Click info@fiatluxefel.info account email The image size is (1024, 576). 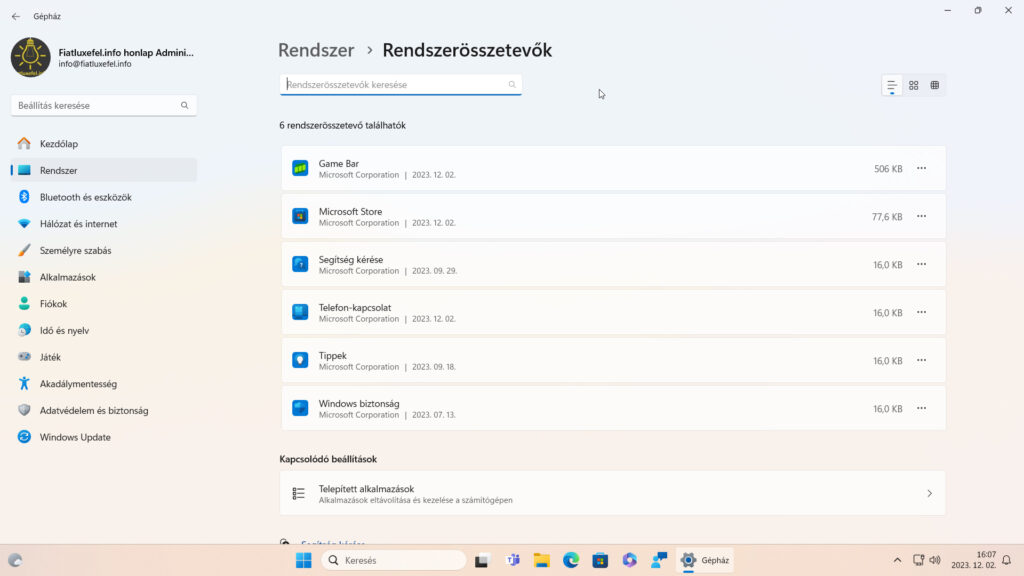point(95,64)
